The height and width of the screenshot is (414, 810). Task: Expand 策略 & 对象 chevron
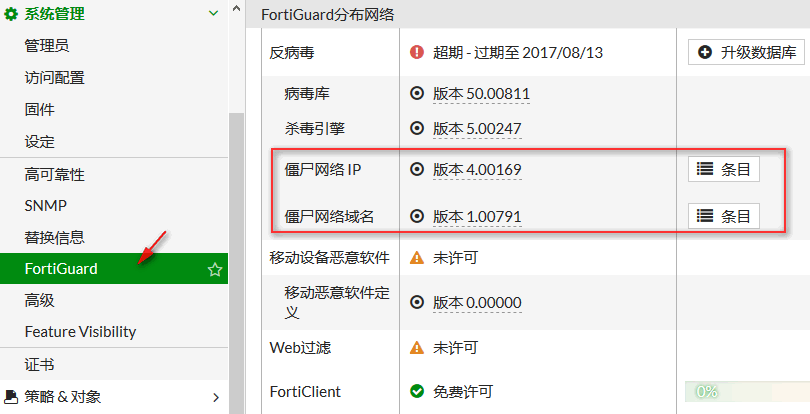216,397
